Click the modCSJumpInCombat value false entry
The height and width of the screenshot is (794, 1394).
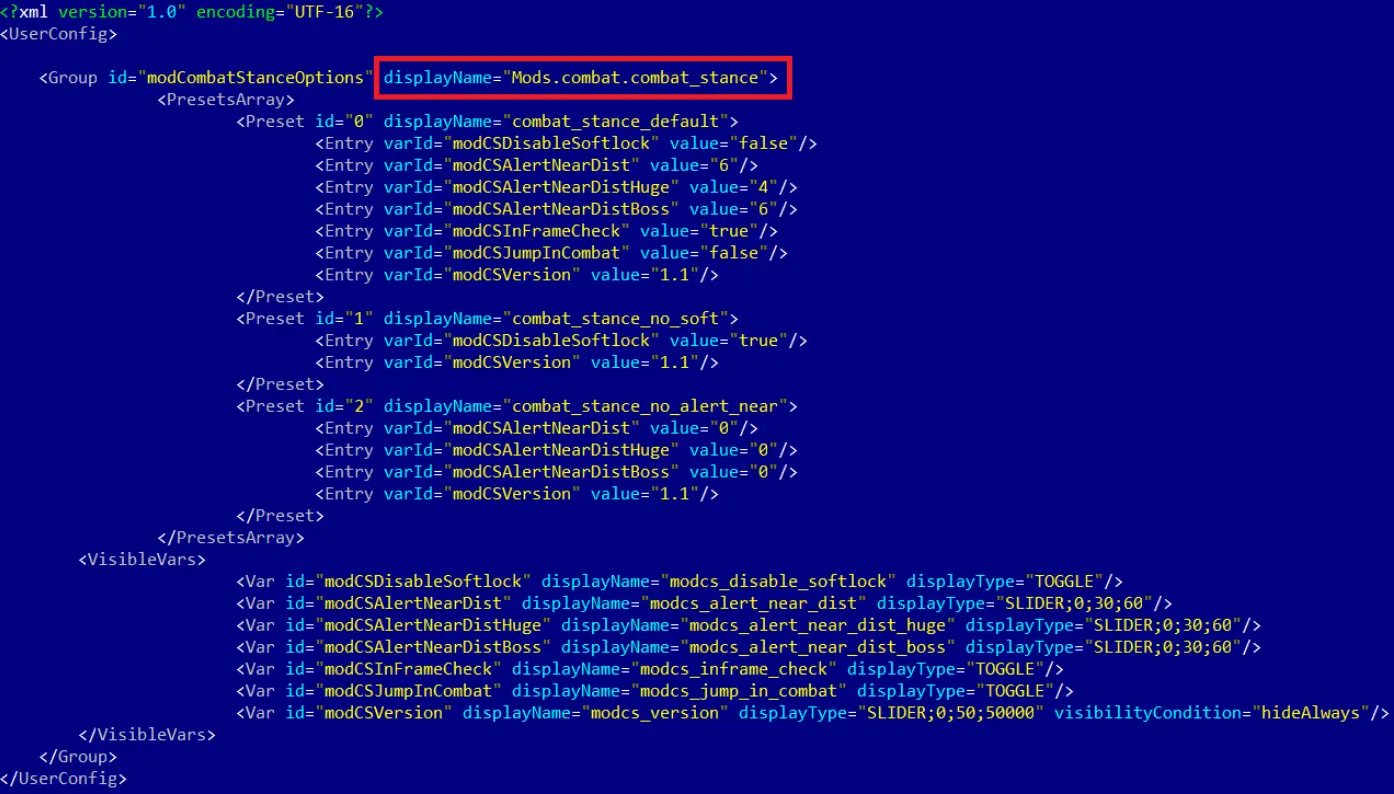click(552, 253)
